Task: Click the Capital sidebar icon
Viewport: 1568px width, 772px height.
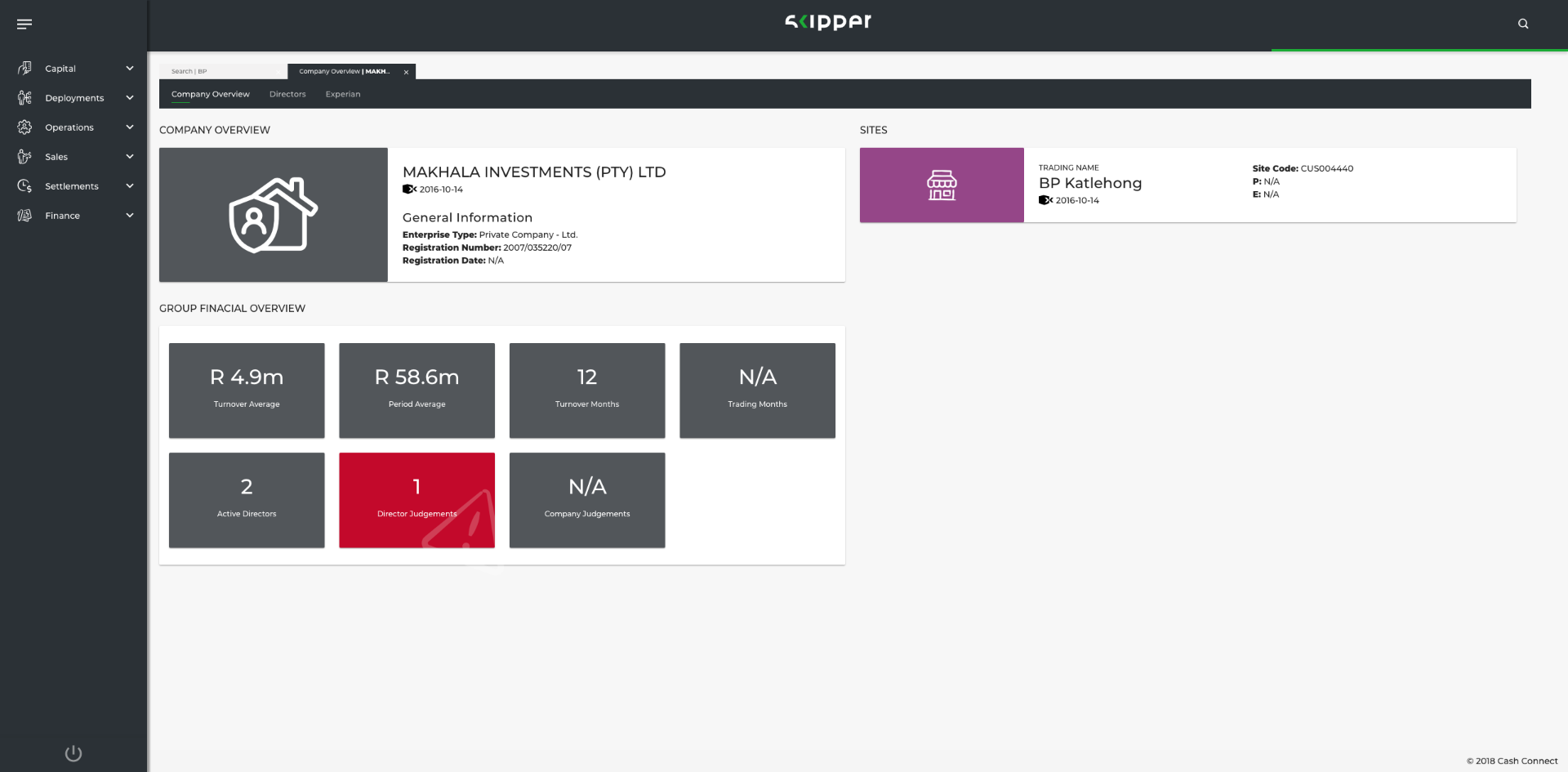Action: click(x=24, y=69)
